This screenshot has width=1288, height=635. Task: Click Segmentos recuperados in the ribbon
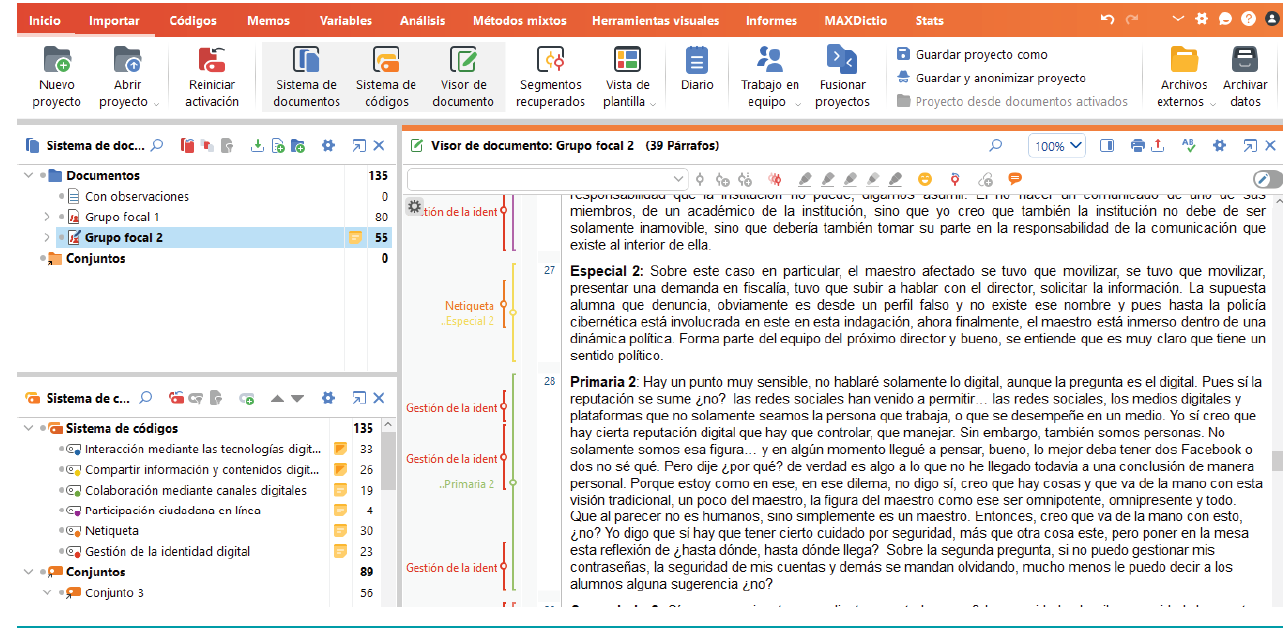point(551,76)
